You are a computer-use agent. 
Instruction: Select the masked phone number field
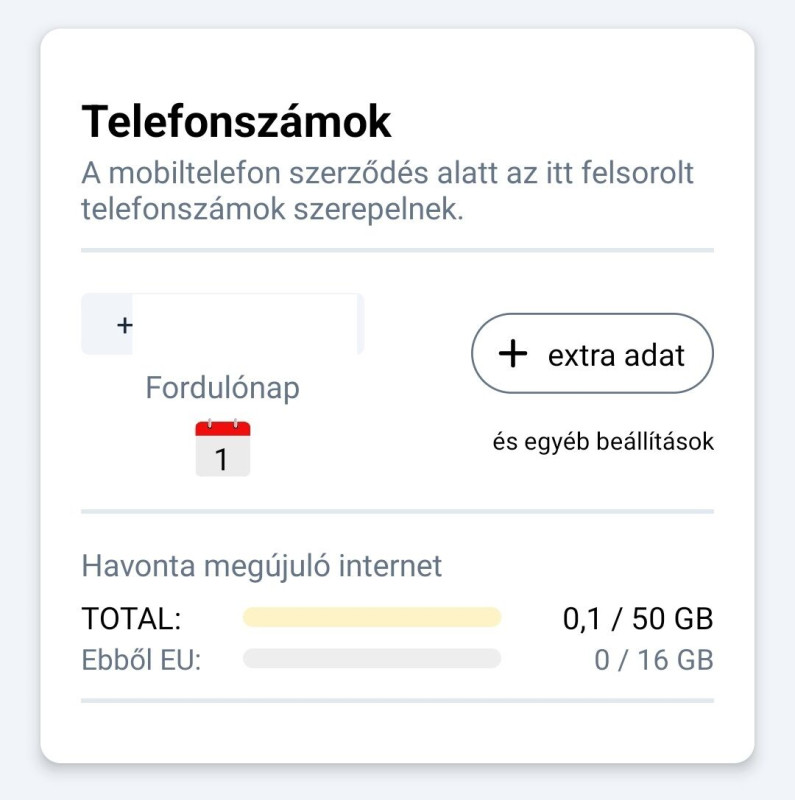[245, 324]
